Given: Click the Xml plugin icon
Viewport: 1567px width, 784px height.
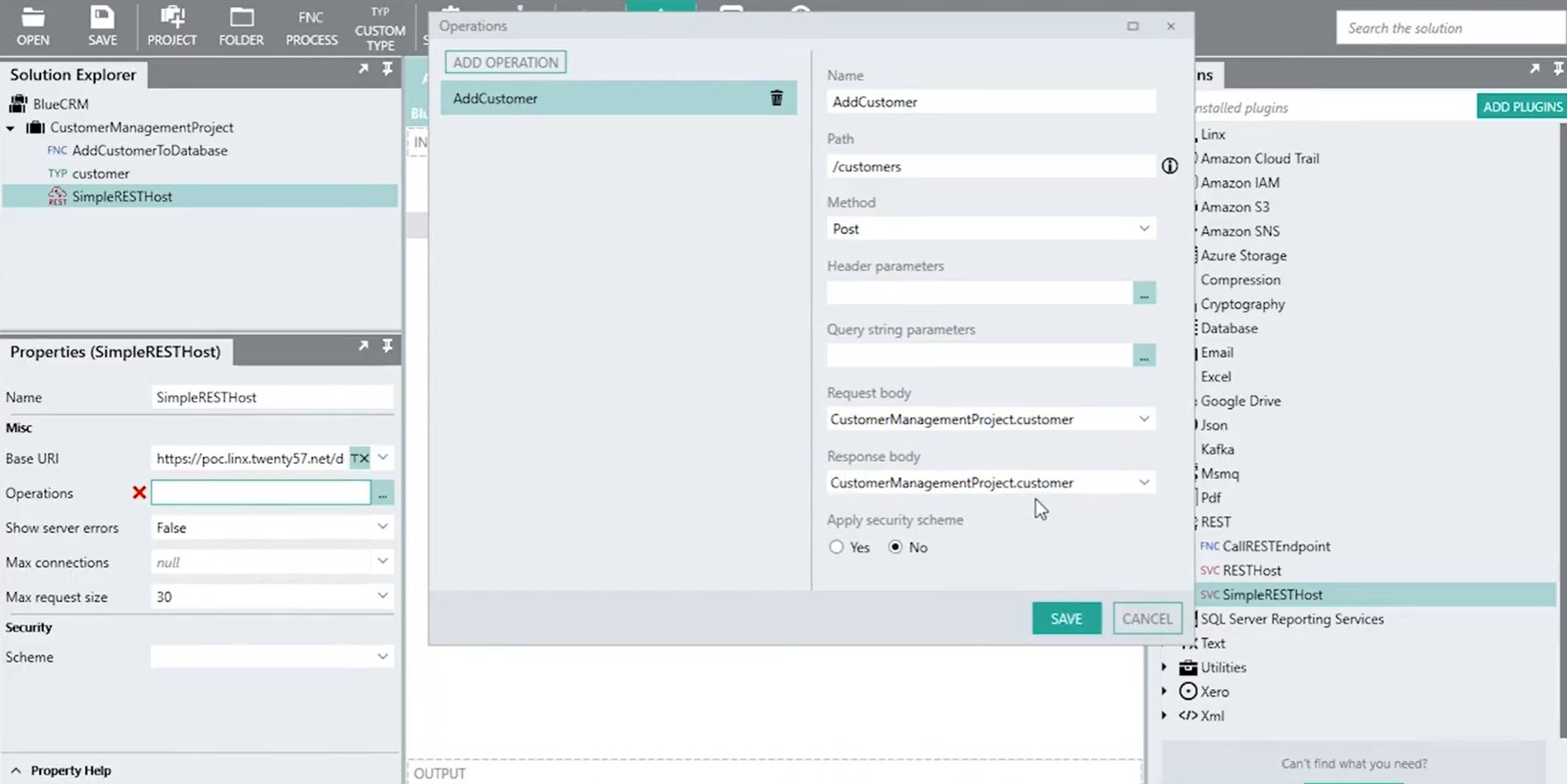Looking at the screenshot, I should pos(1188,716).
